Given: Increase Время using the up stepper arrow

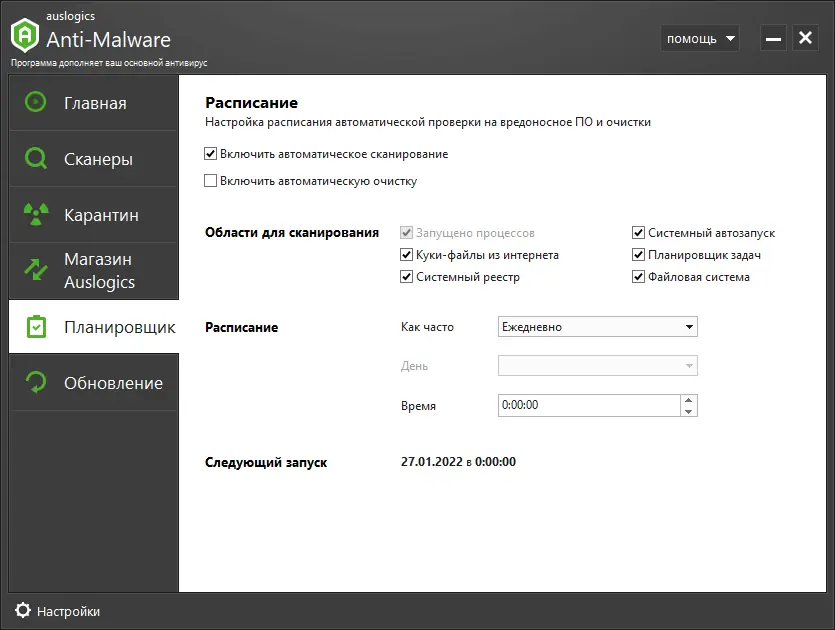Looking at the screenshot, I should pos(690,401).
